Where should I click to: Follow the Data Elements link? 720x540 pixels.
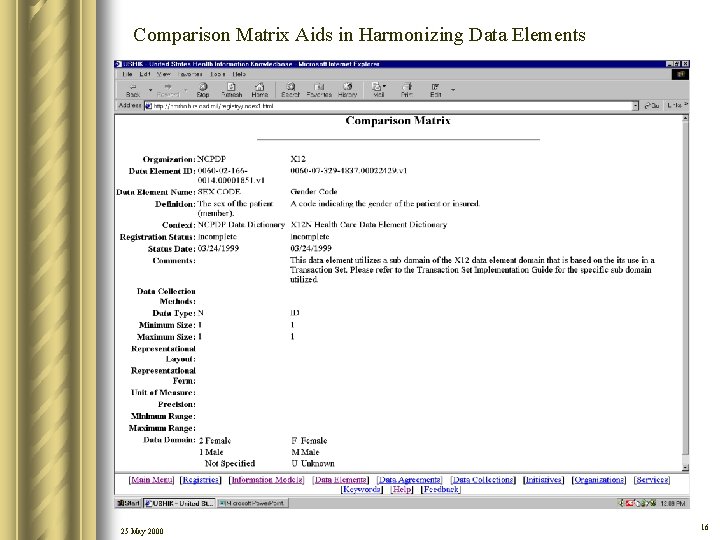pos(340,480)
